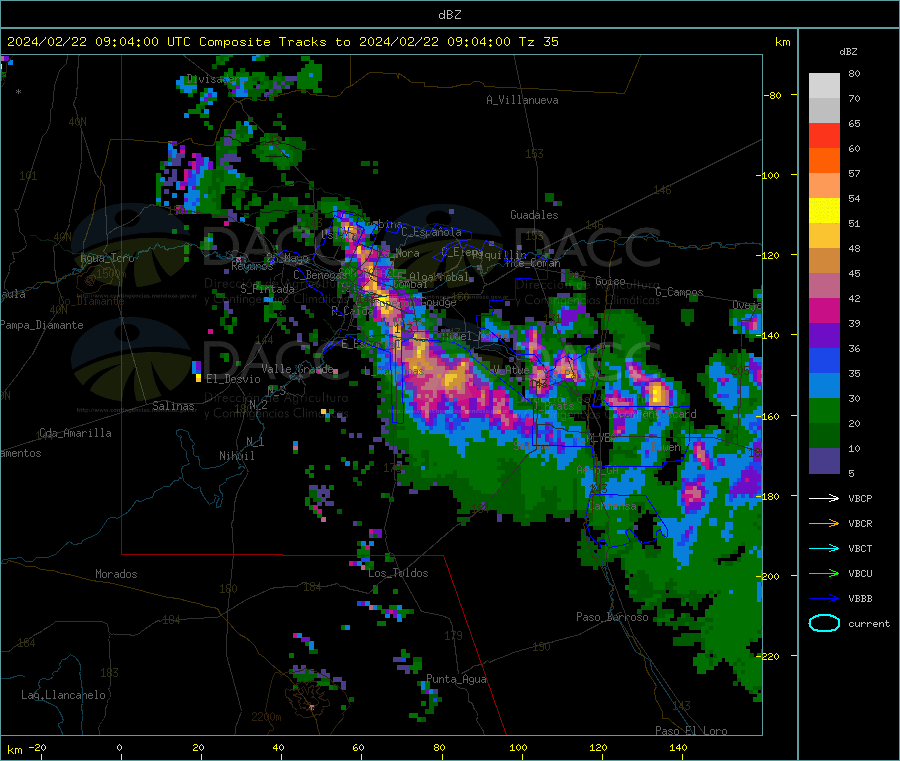Click the 'dBZ' title at top center
900x761 pixels.
coord(449,15)
